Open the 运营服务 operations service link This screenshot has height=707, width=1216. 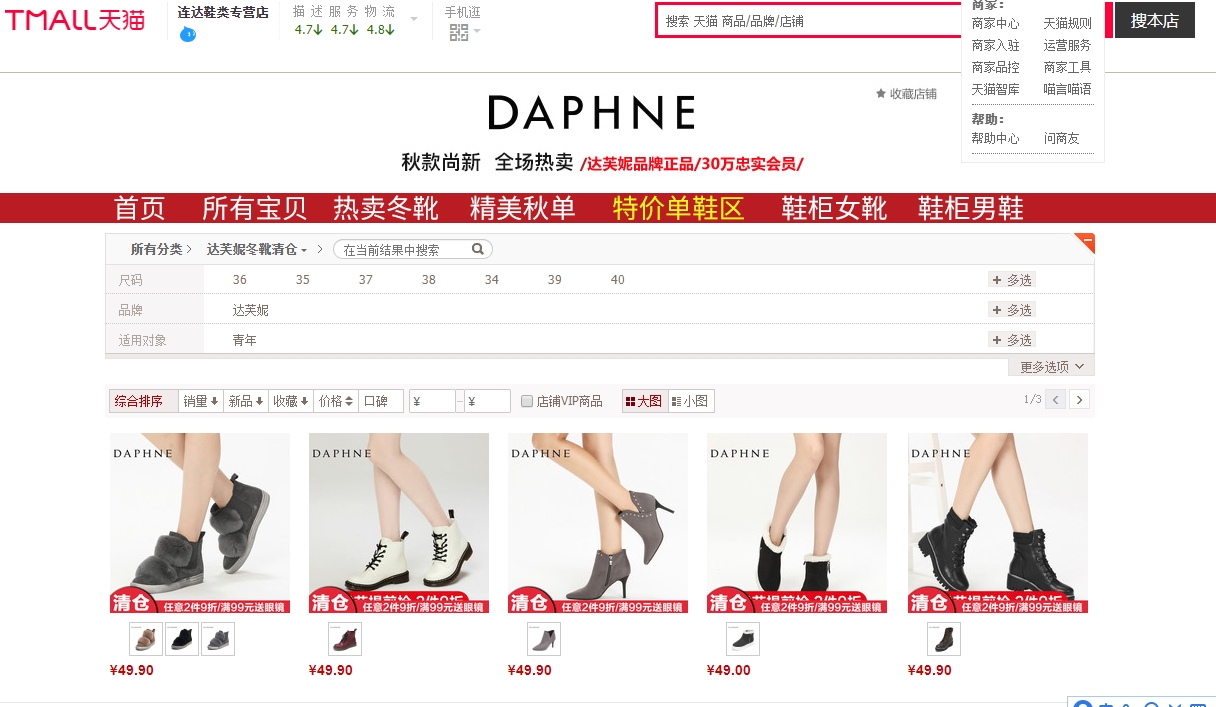pos(1068,45)
